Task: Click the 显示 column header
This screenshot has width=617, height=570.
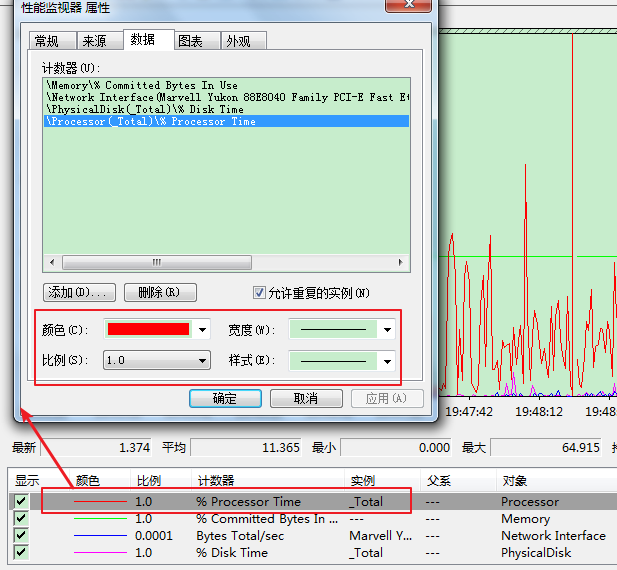Action: point(38,480)
